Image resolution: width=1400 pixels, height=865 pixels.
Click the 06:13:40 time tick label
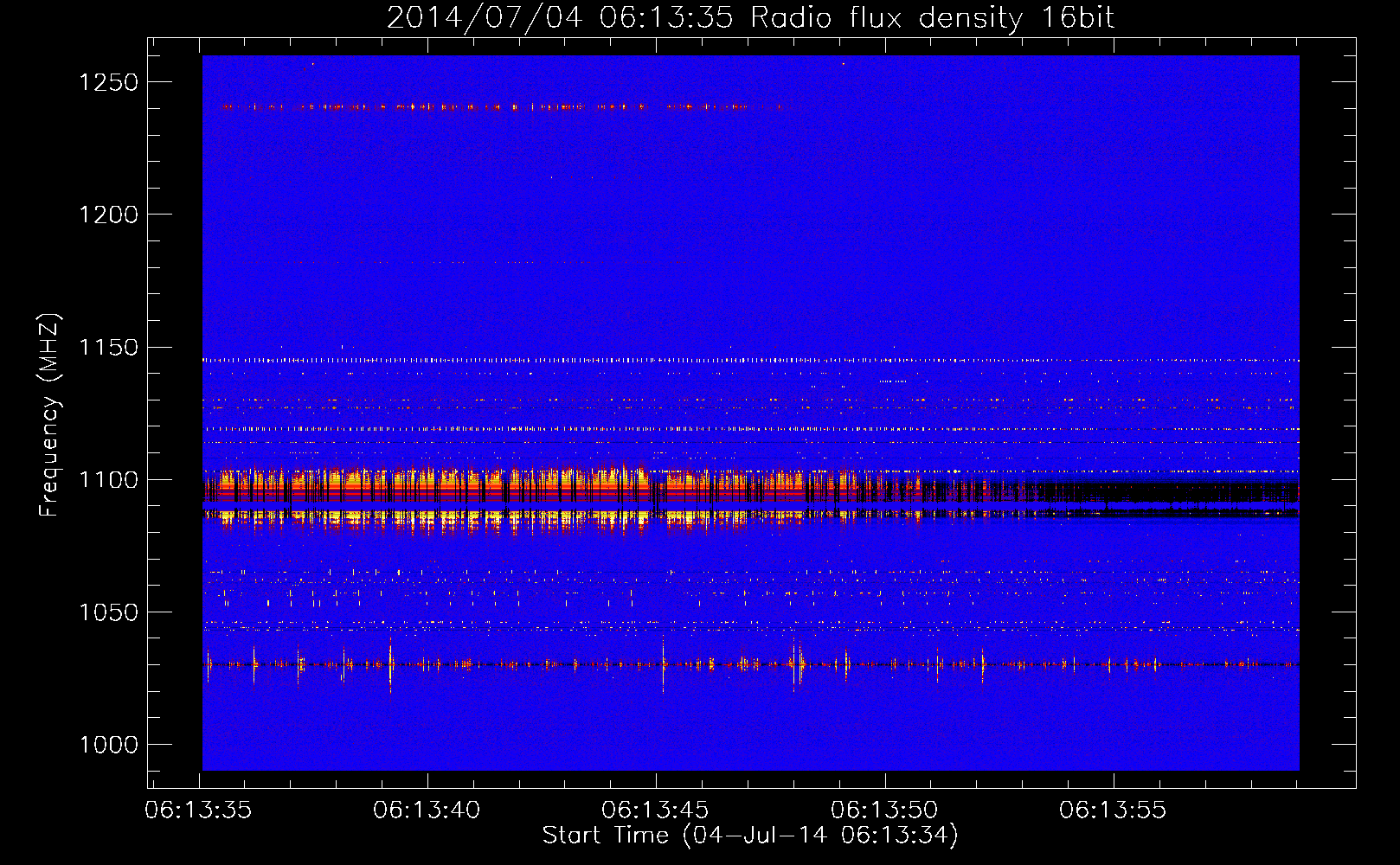[x=427, y=810]
